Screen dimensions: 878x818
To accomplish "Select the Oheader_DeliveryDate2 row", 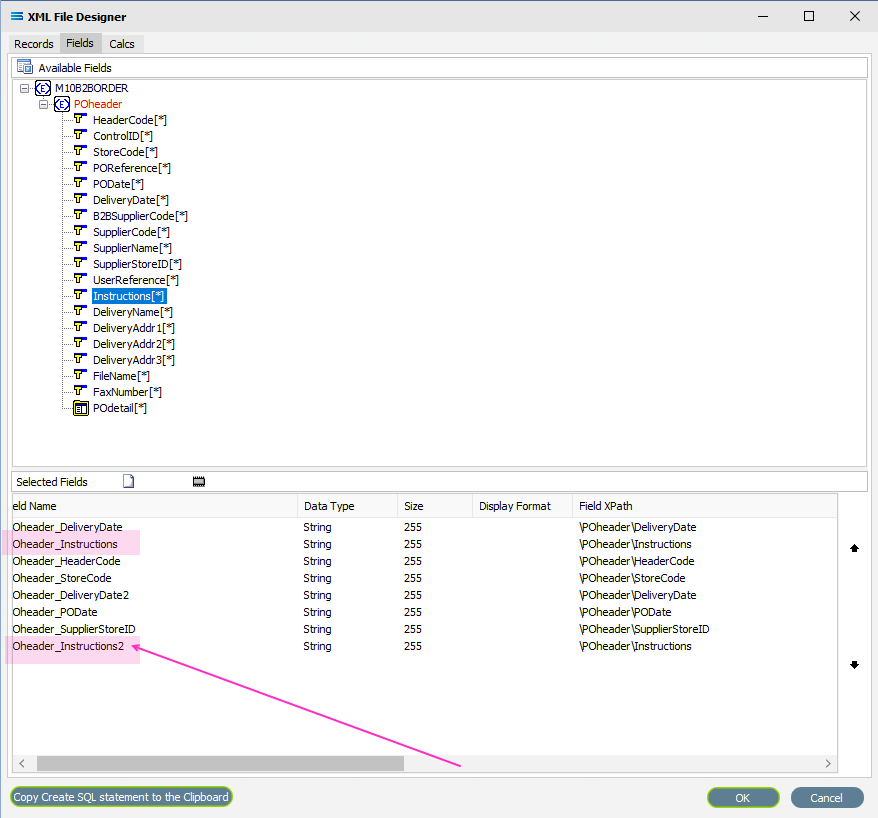I will pos(424,595).
